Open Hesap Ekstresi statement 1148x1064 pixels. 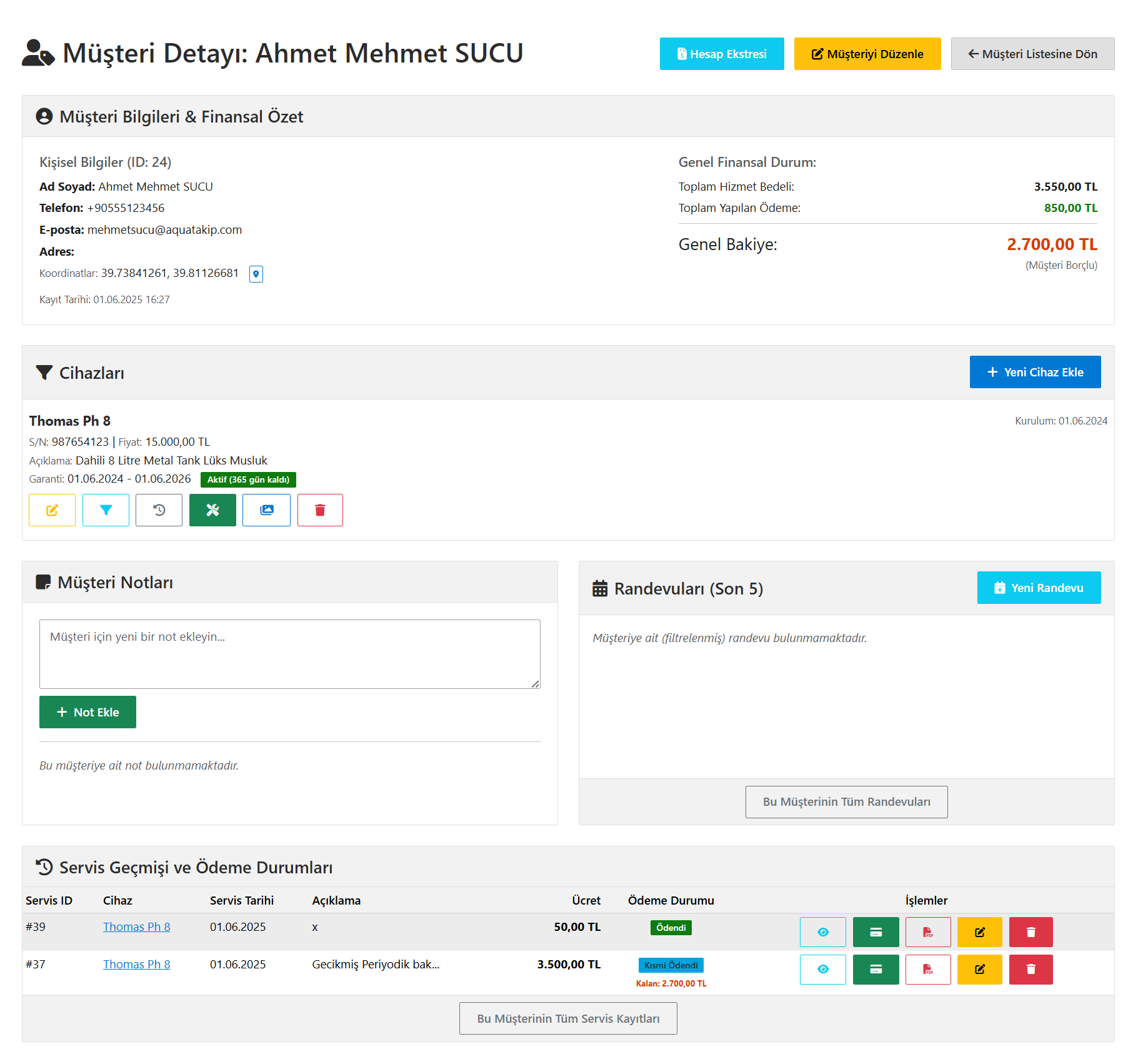(721, 54)
